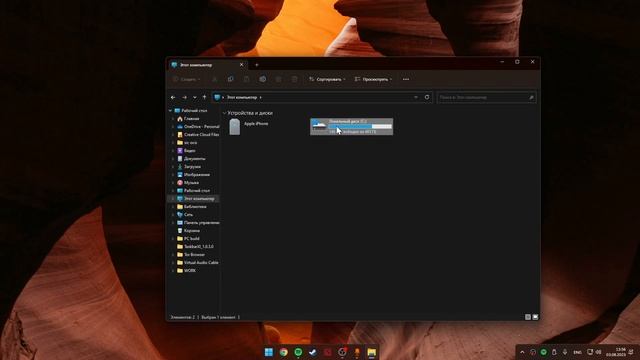Click the headphones icon in system tray
Screen dimensions: 640x360
click(533, 352)
